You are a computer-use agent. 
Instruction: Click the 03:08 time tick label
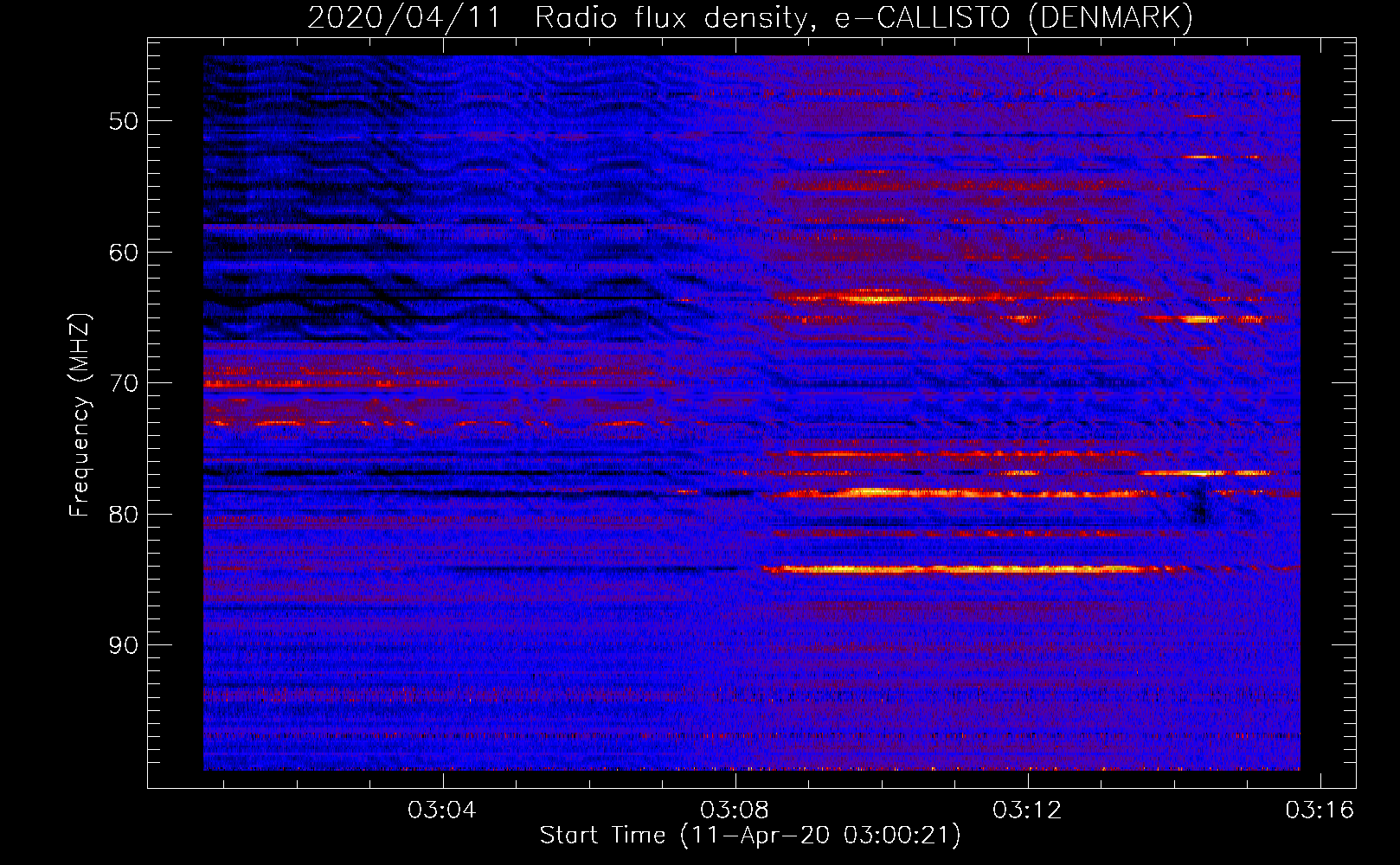(735, 811)
